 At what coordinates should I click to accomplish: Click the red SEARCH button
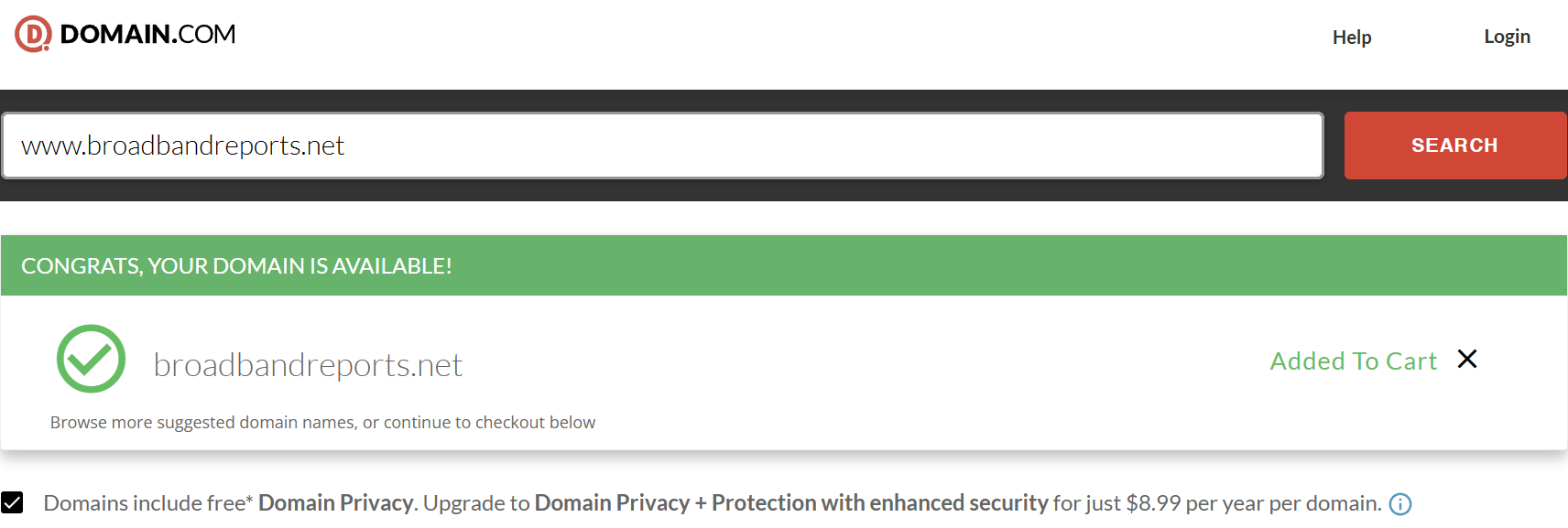click(1454, 145)
